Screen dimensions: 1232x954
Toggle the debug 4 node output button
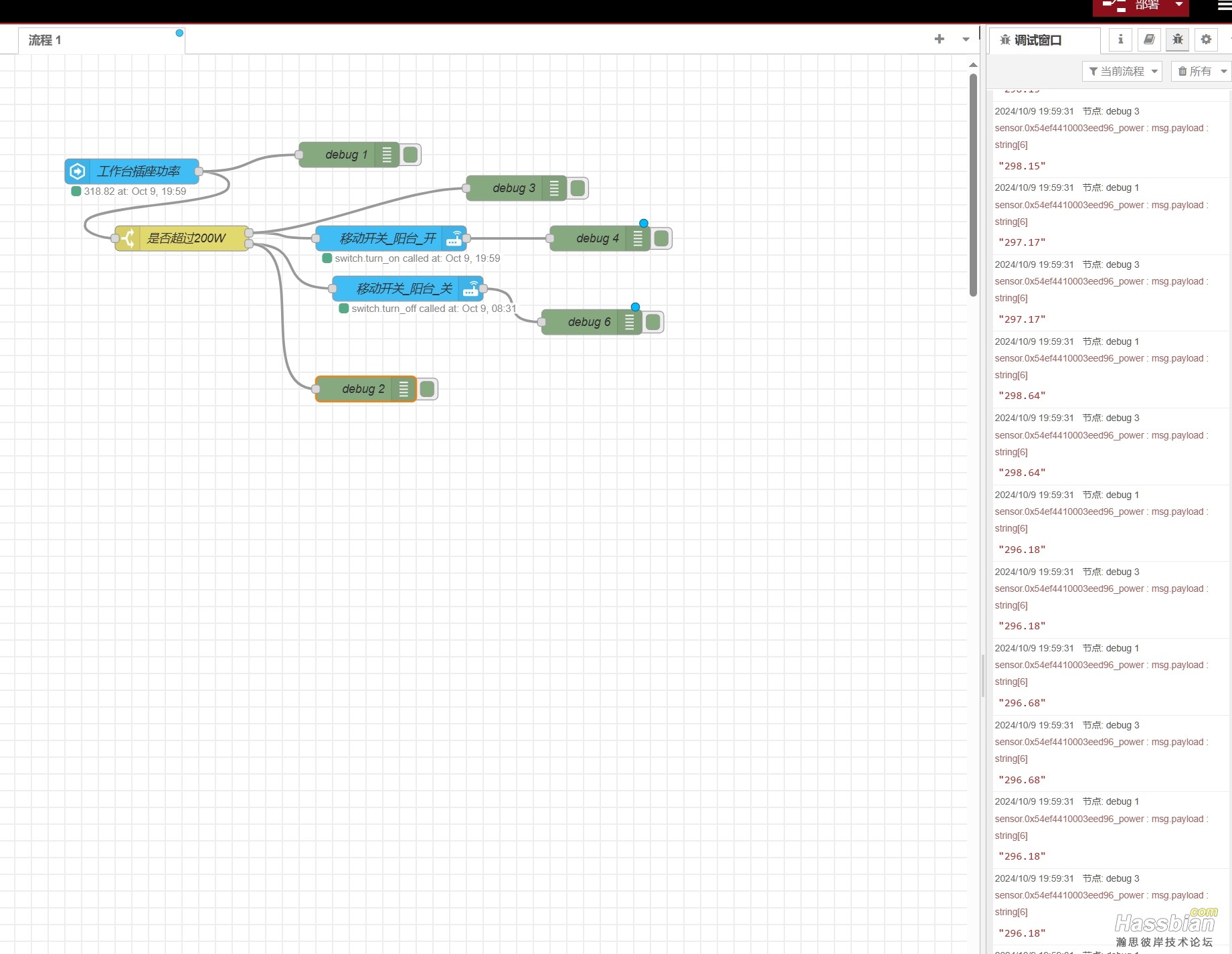[x=662, y=238]
